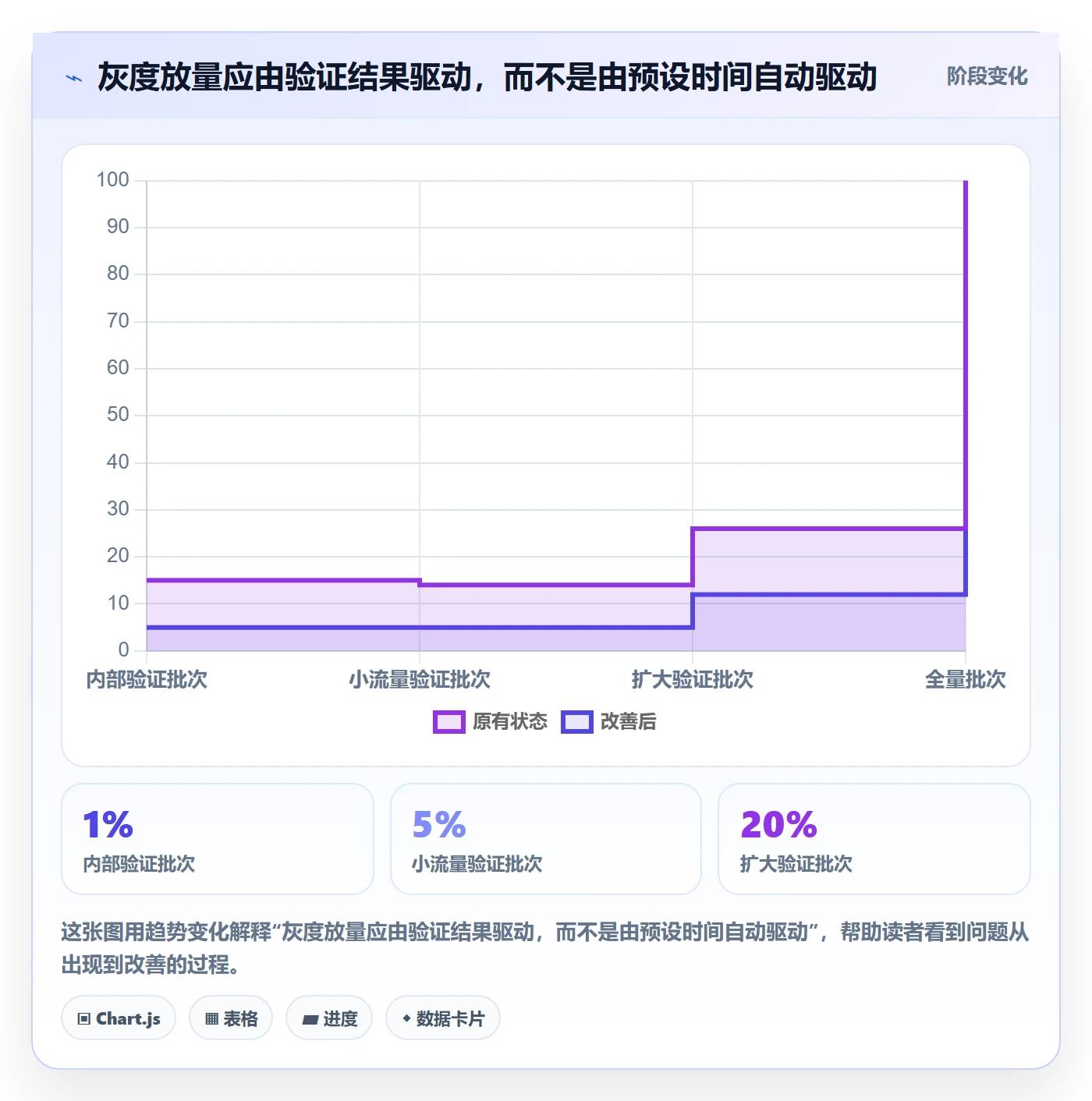The height and width of the screenshot is (1101, 1092).
Task: Click the 阶段变化 label in the header
Action: pos(987,76)
